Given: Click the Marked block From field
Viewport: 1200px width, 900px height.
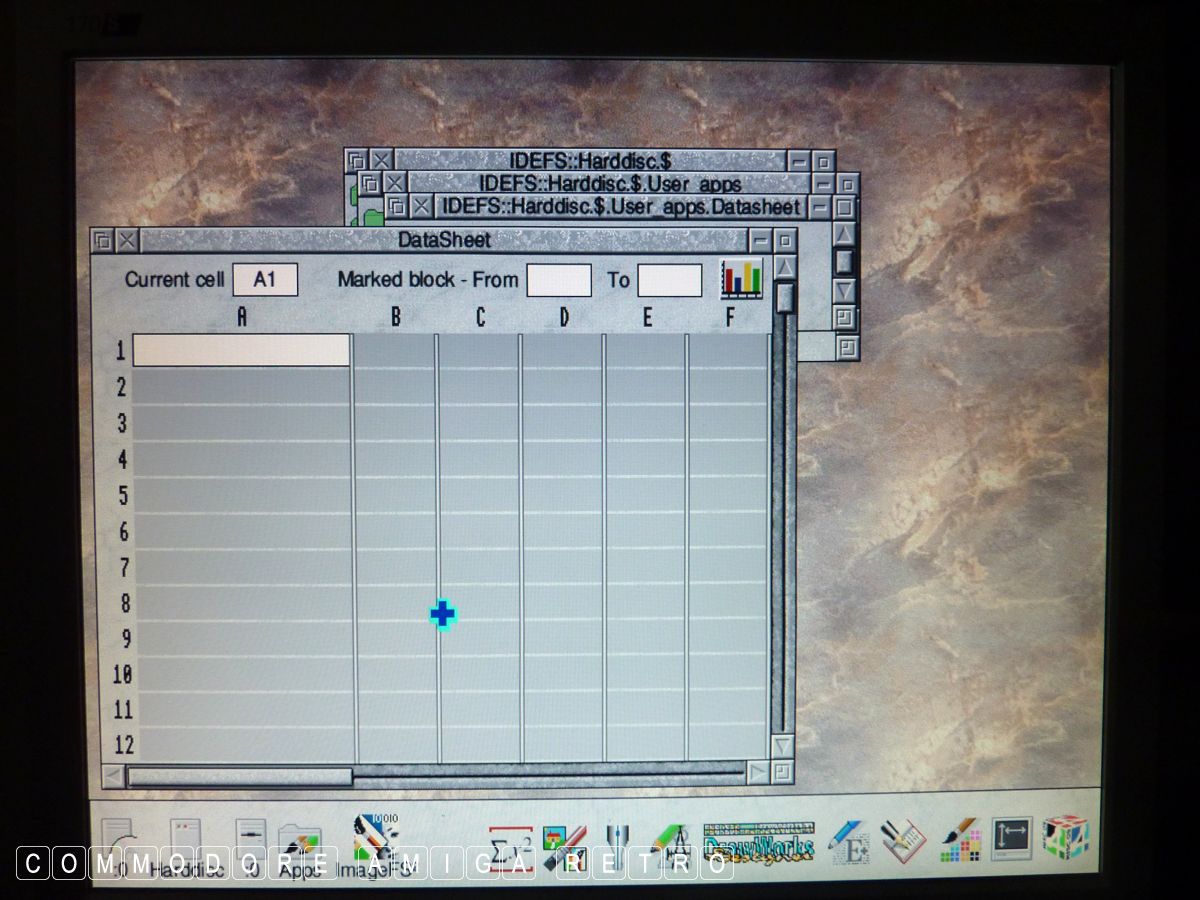Looking at the screenshot, I should click(x=559, y=280).
